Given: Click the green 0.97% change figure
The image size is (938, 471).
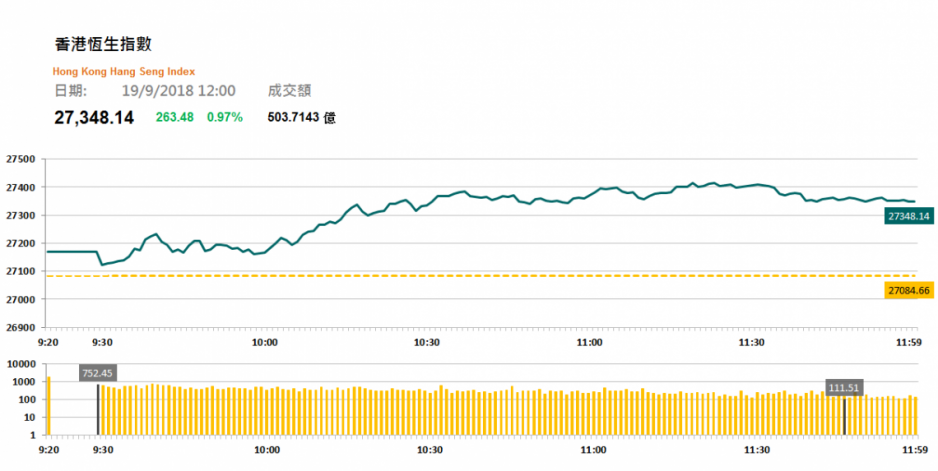Looking at the screenshot, I should tap(225, 117).
